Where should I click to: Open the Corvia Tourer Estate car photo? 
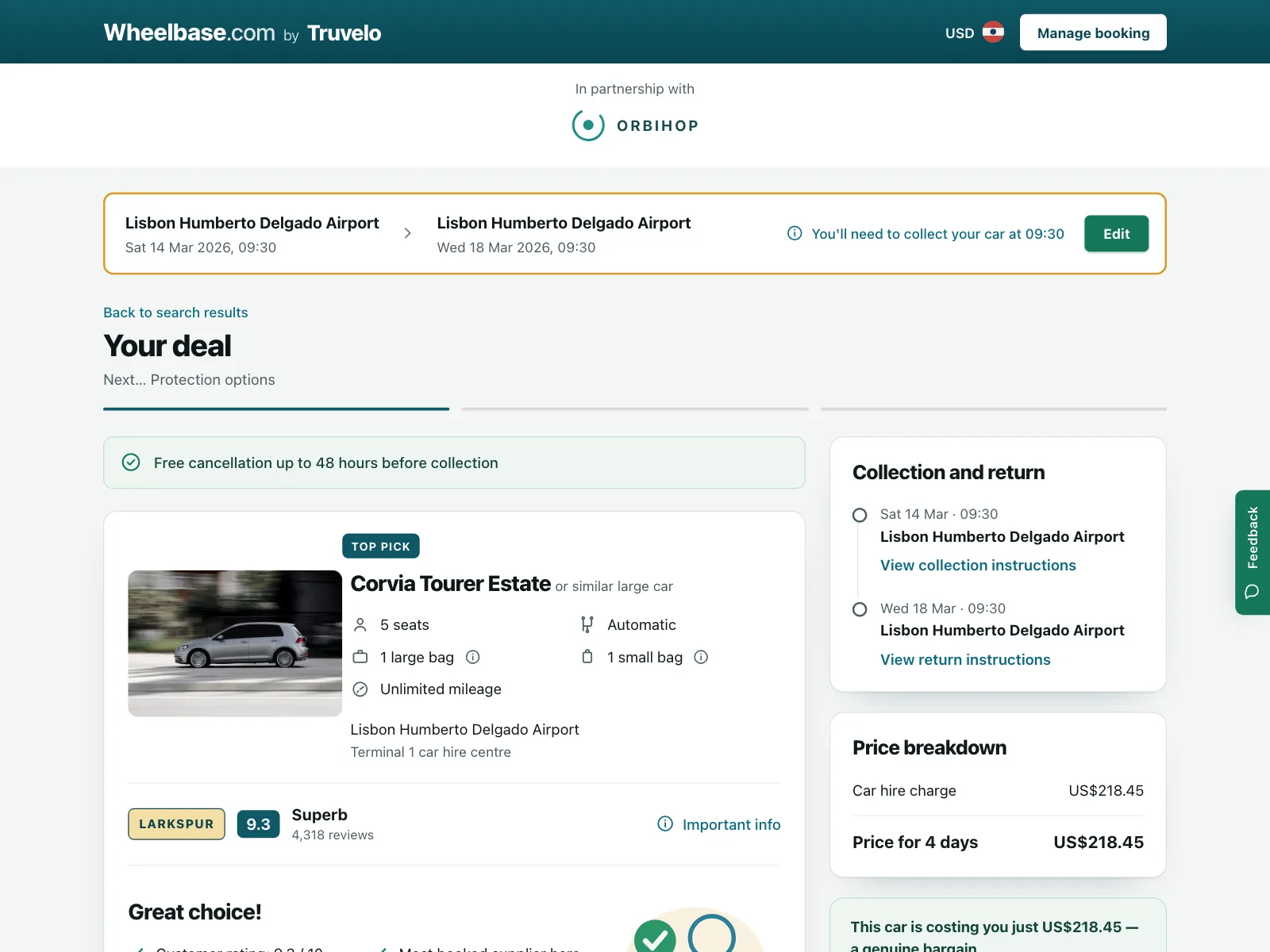tap(235, 643)
